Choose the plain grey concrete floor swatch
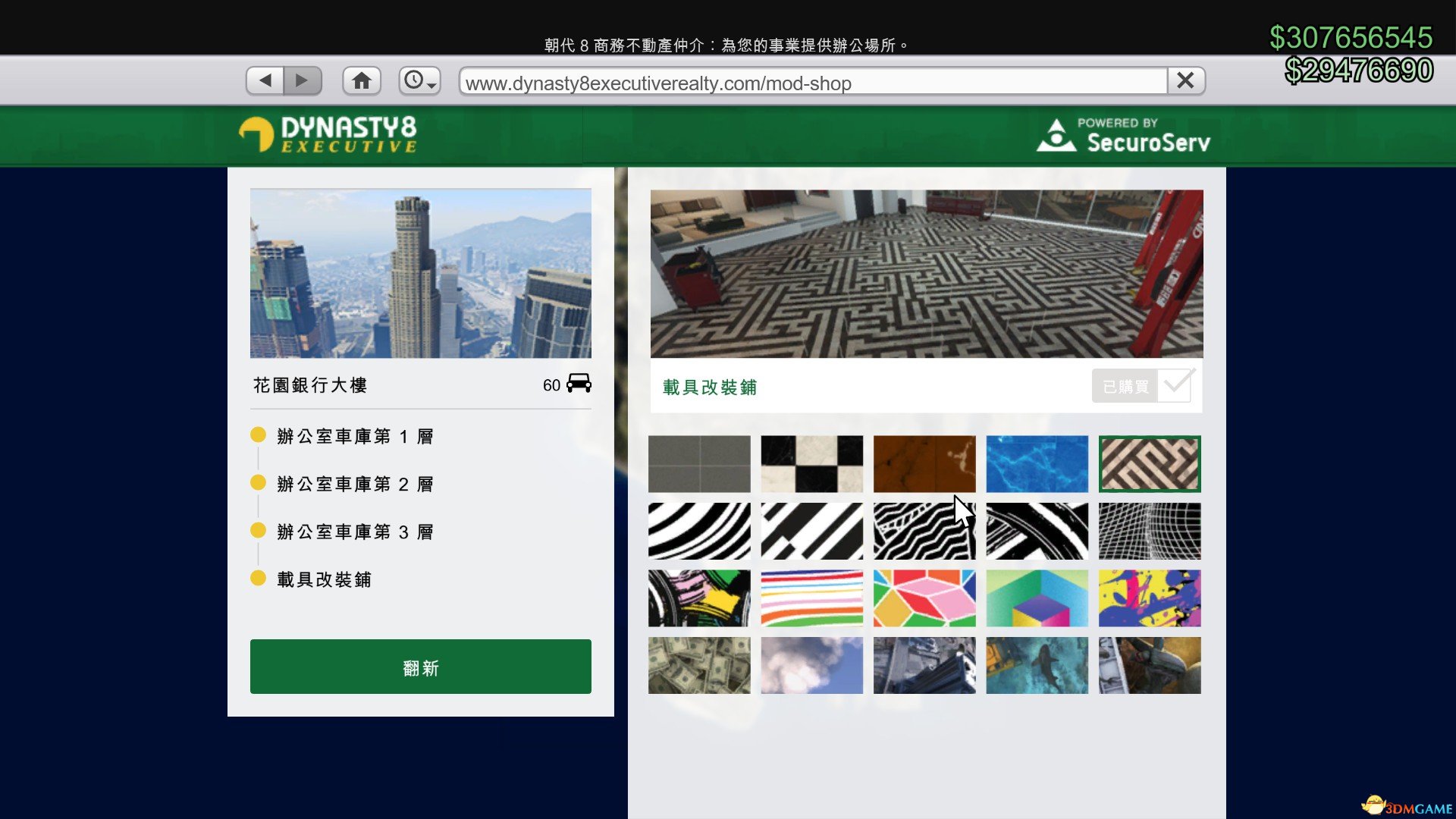 pyautogui.click(x=699, y=464)
